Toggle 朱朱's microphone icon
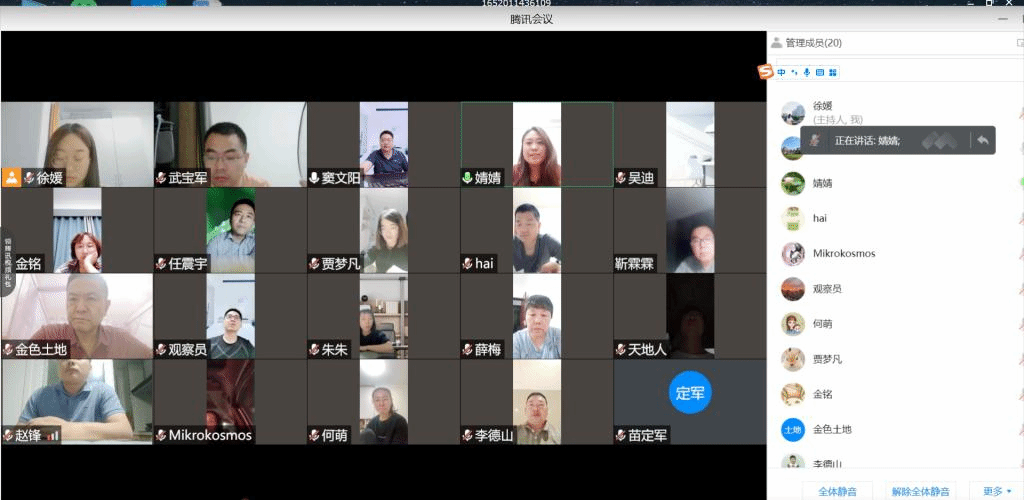This screenshot has width=1024, height=500. [314, 350]
